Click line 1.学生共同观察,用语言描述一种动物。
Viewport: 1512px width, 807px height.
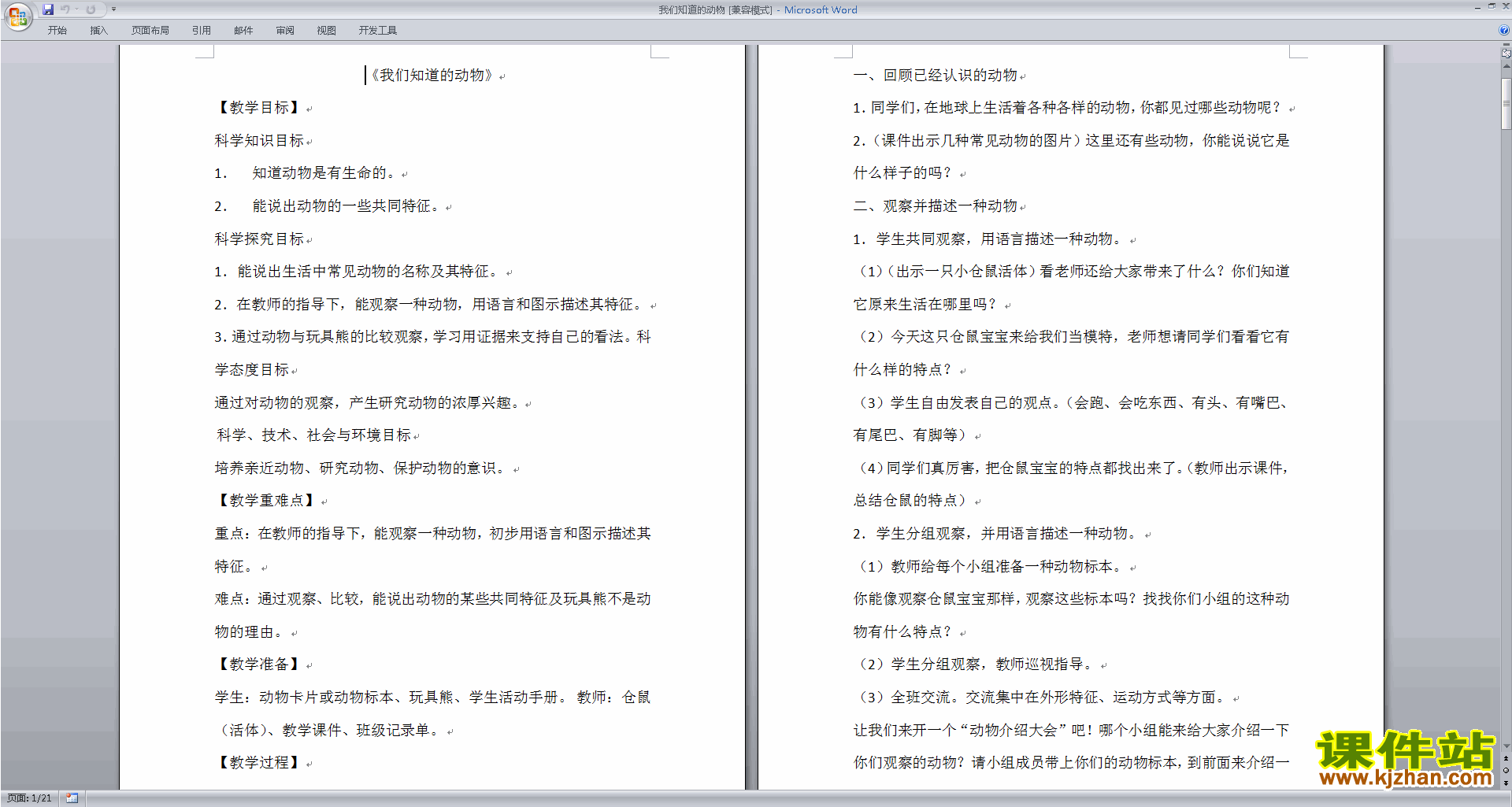pos(990,239)
